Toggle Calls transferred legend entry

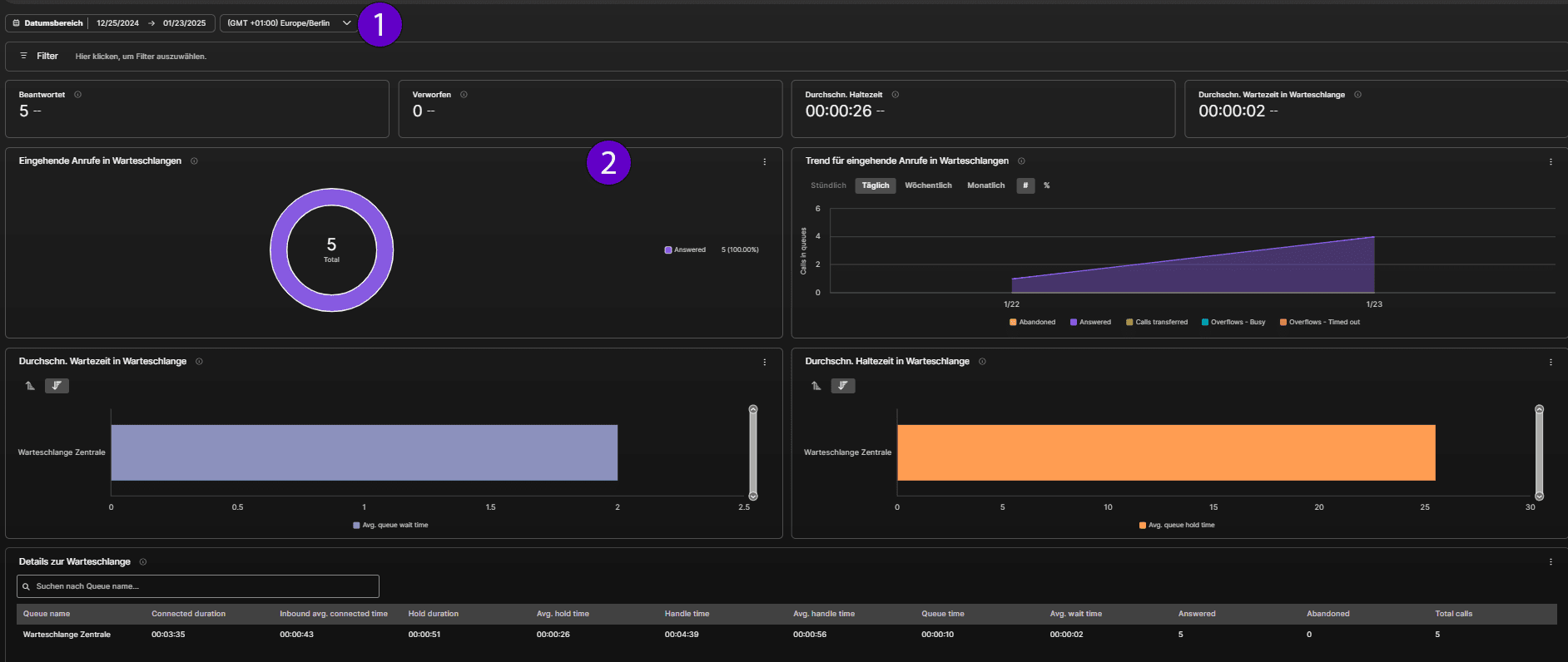pos(1157,322)
